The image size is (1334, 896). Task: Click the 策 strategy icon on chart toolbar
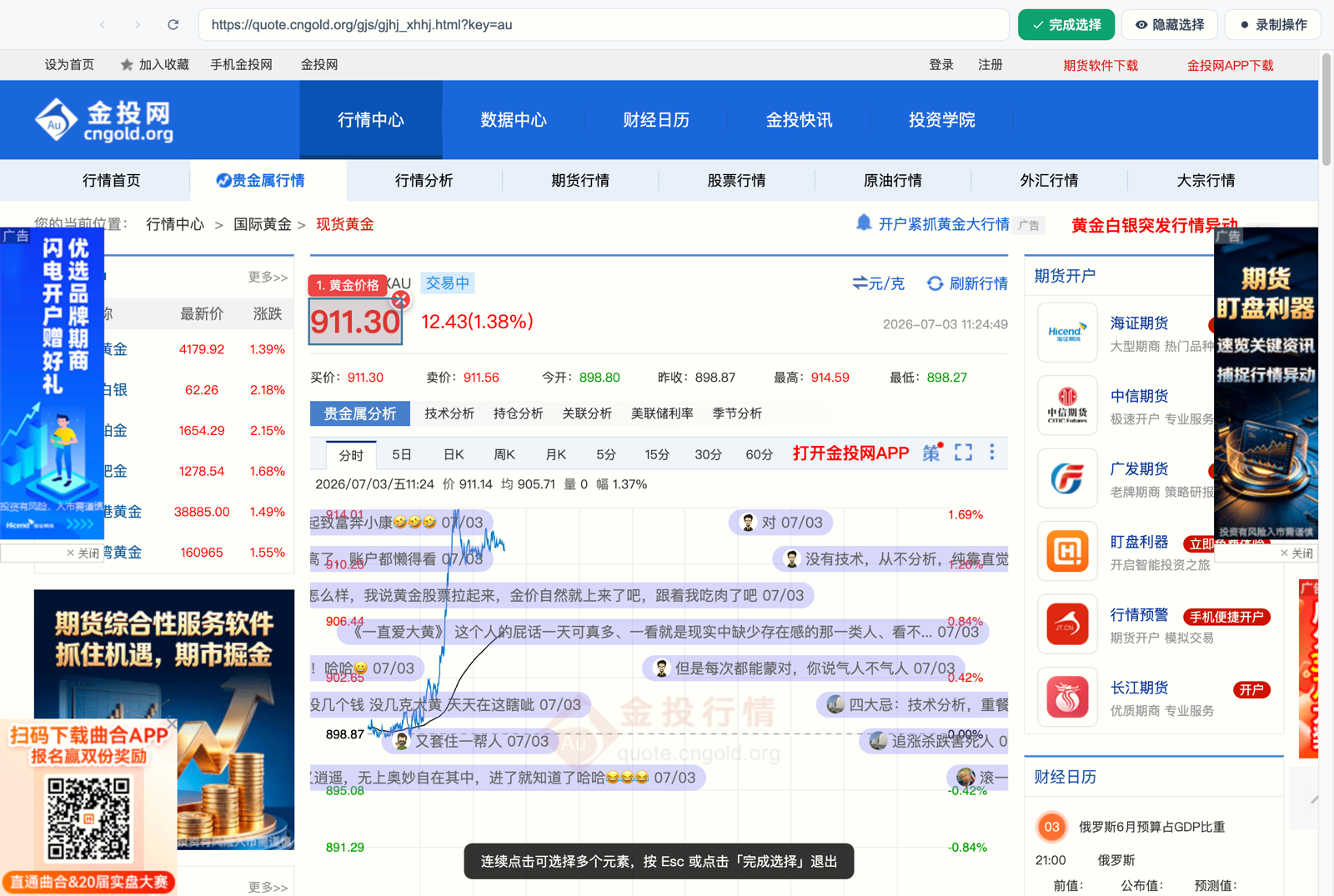click(x=932, y=453)
